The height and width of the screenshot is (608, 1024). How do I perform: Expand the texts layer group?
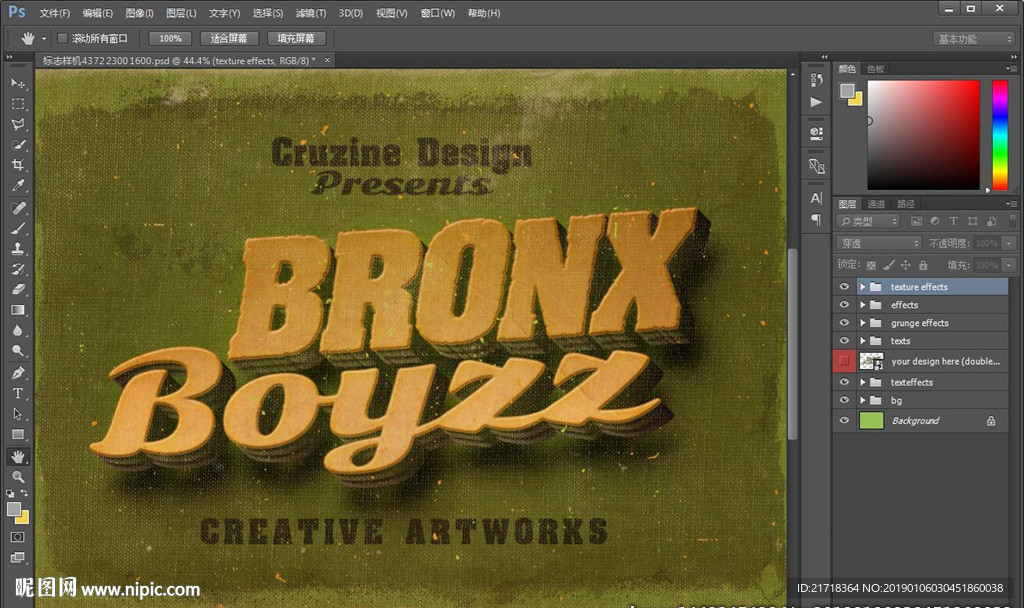(x=862, y=341)
